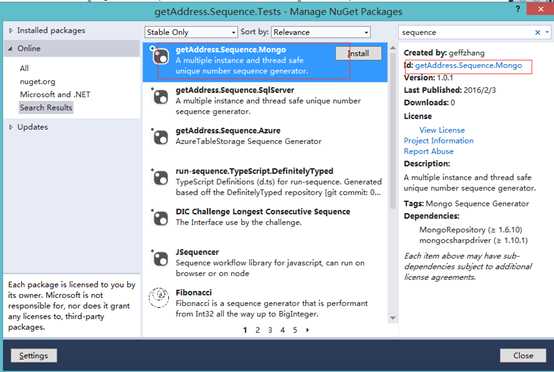Click the Downloads 0 value
This screenshot has height=372, width=554.
click(453, 103)
